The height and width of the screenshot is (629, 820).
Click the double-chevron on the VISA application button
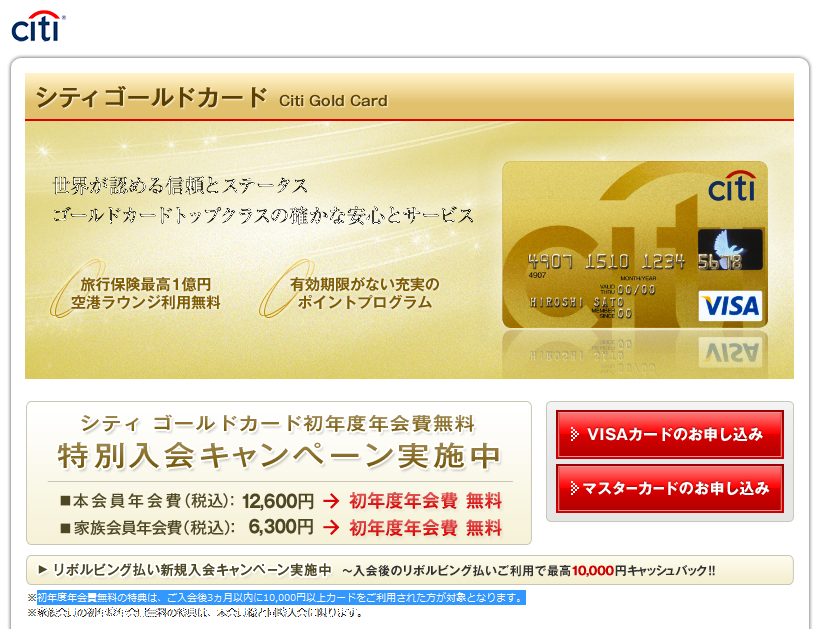[x=574, y=434]
